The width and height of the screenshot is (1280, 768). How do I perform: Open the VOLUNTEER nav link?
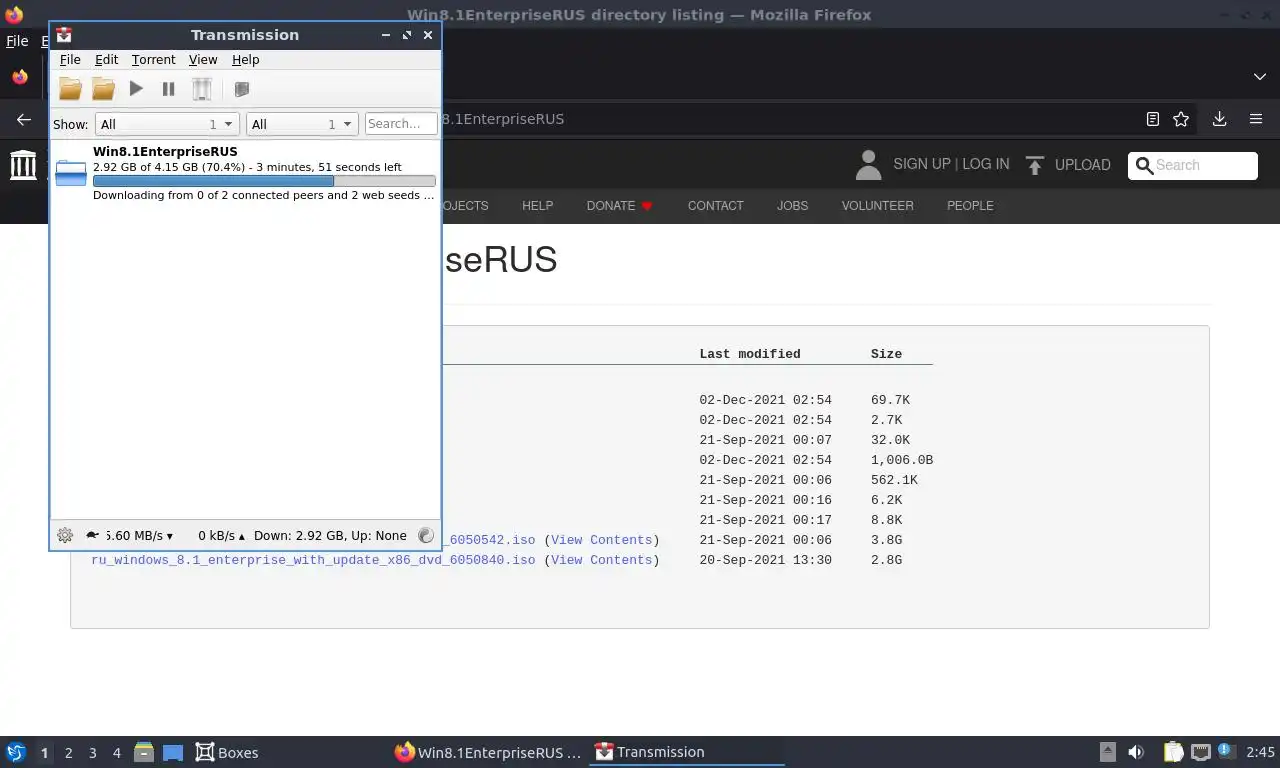pyautogui.click(x=877, y=206)
